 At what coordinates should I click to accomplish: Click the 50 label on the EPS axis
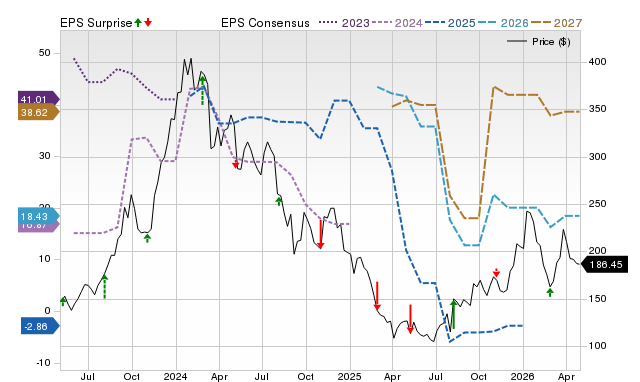44,53
